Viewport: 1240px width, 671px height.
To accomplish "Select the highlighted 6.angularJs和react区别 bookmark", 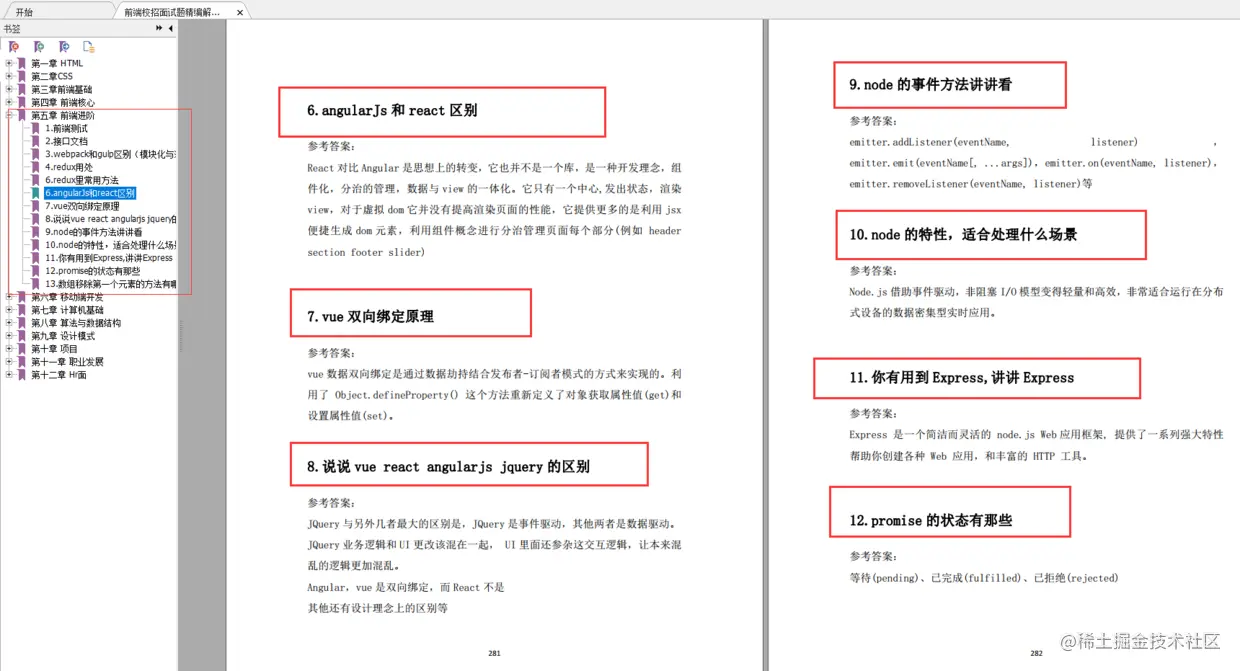I will [x=88, y=193].
